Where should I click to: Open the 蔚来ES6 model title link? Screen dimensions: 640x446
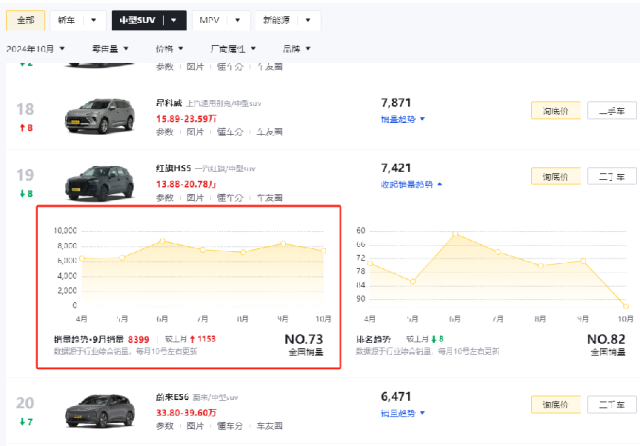click(172, 397)
